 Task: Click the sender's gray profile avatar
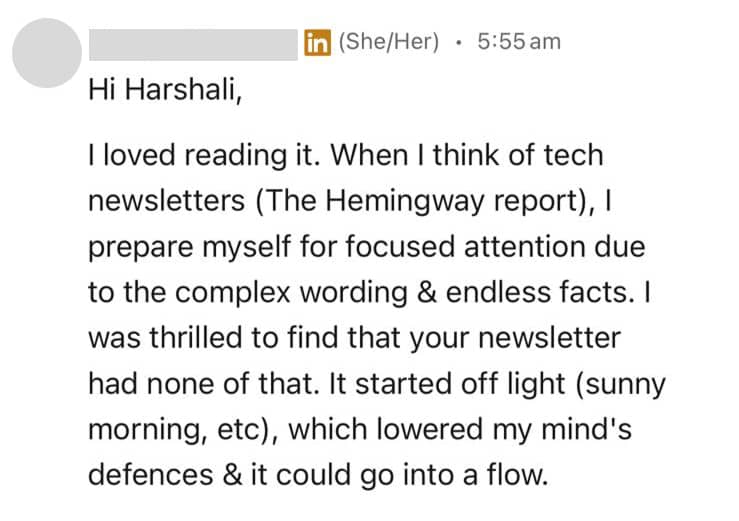[x=47, y=53]
